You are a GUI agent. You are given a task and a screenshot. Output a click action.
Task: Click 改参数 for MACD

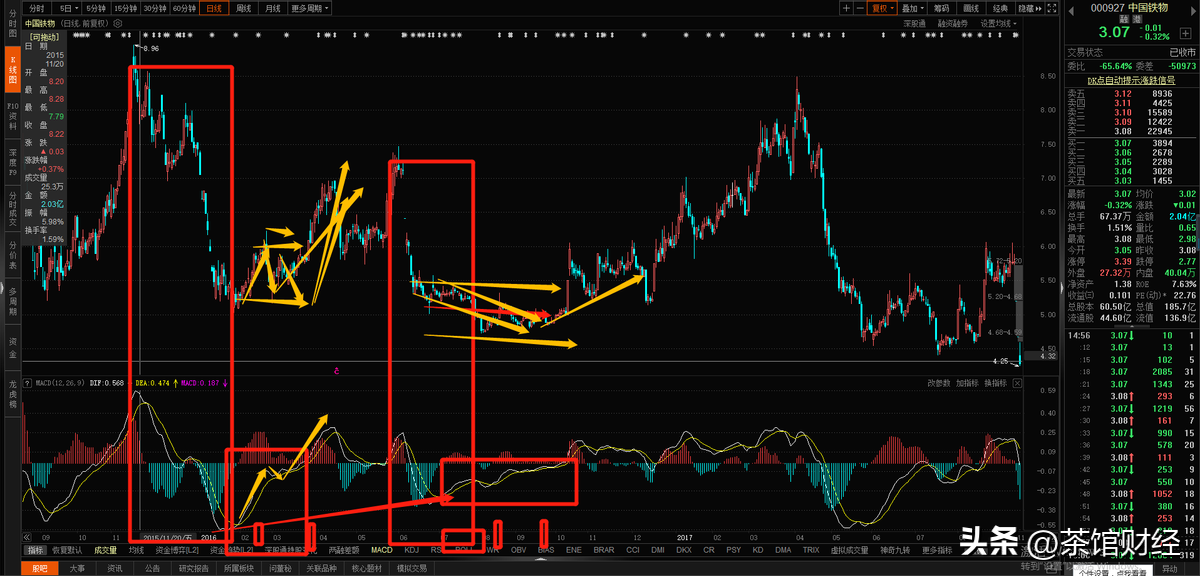pos(937,382)
